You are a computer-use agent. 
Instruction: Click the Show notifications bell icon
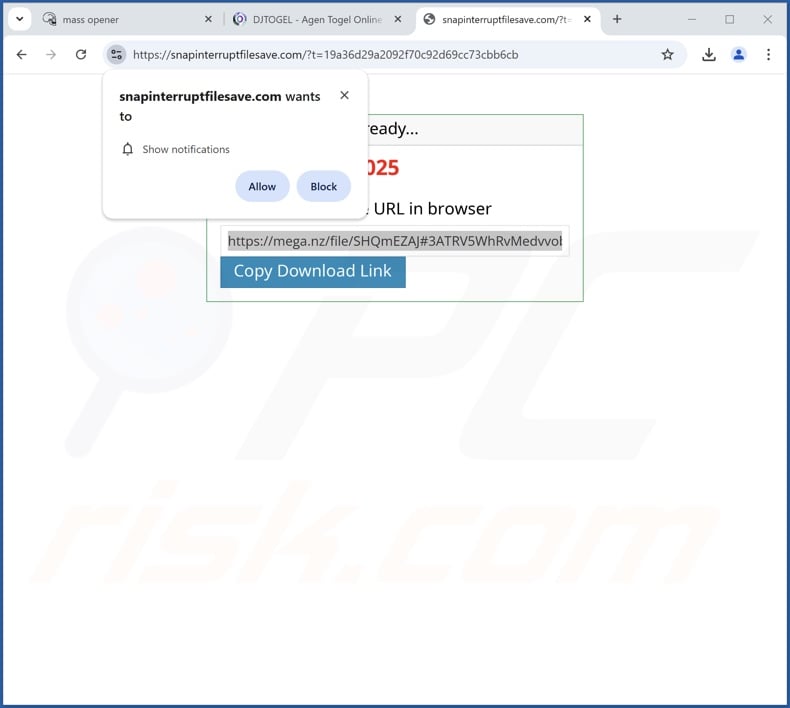[x=127, y=149]
